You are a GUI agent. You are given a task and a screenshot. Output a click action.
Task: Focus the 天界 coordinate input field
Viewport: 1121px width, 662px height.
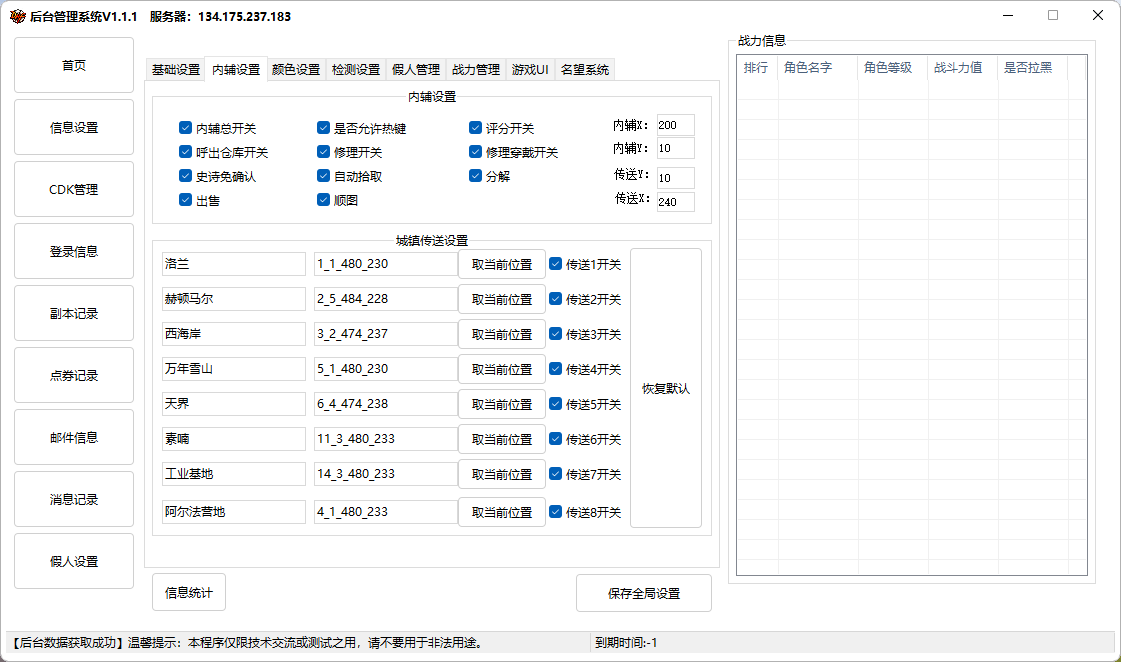coord(385,404)
